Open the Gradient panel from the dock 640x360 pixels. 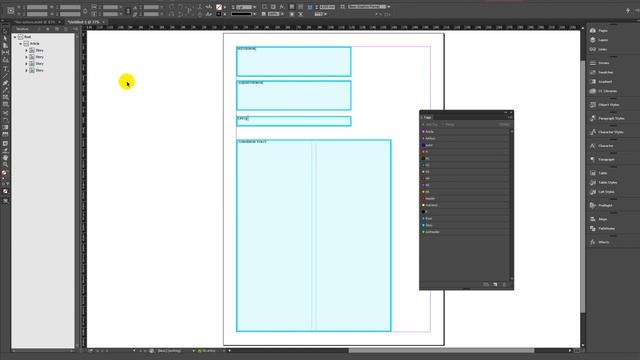point(600,82)
